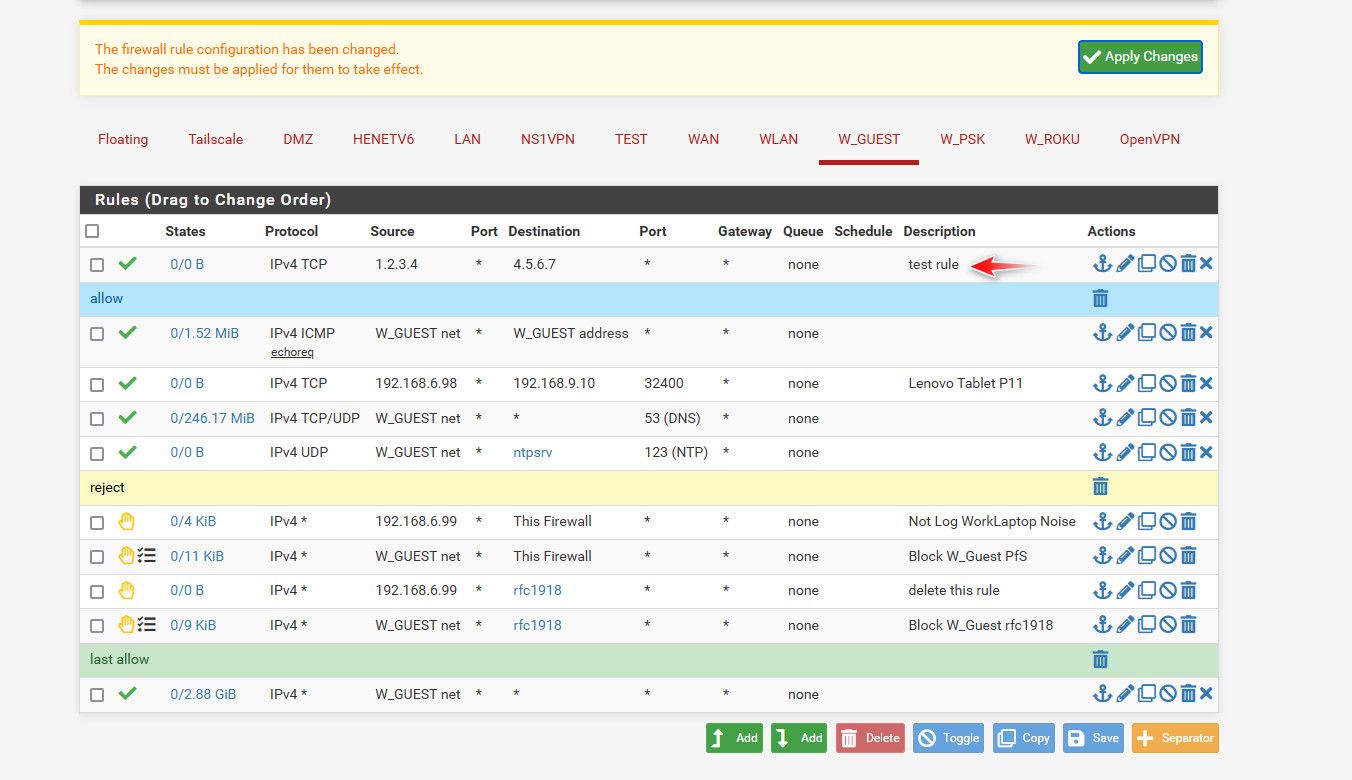Delete the 'reject' separator
Viewport: 1352px width, 780px height.
[1100, 487]
